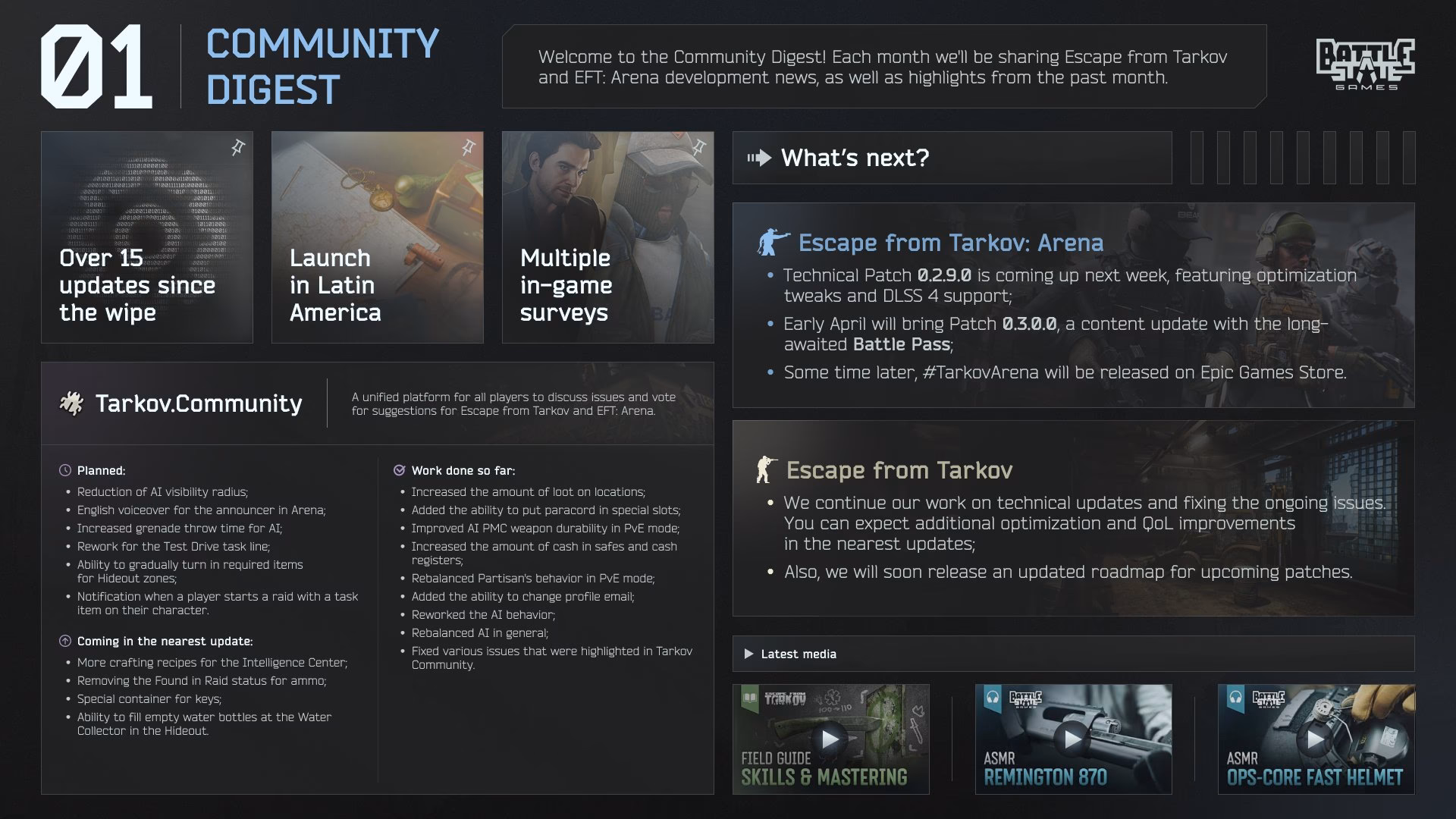
Task: Click the Escape from Tarkov: Arena heading
Action: tap(951, 243)
